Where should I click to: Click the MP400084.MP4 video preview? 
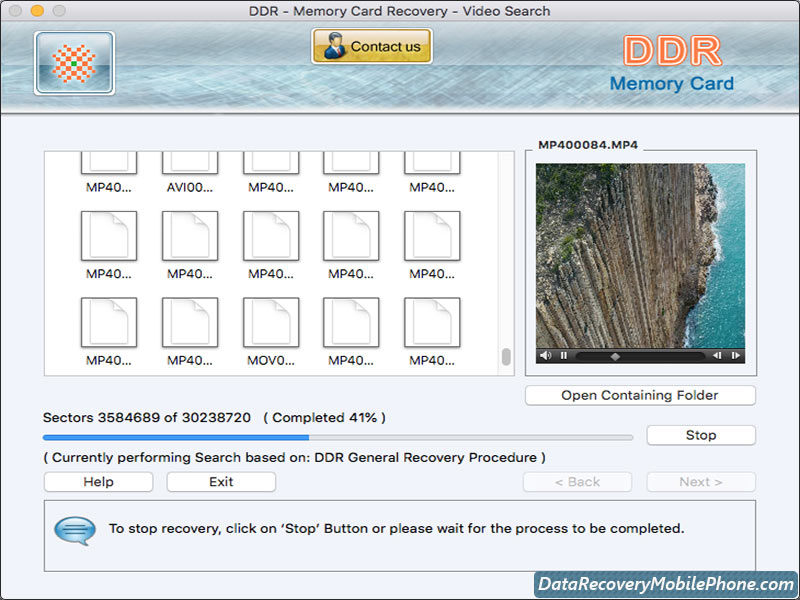pos(640,255)
